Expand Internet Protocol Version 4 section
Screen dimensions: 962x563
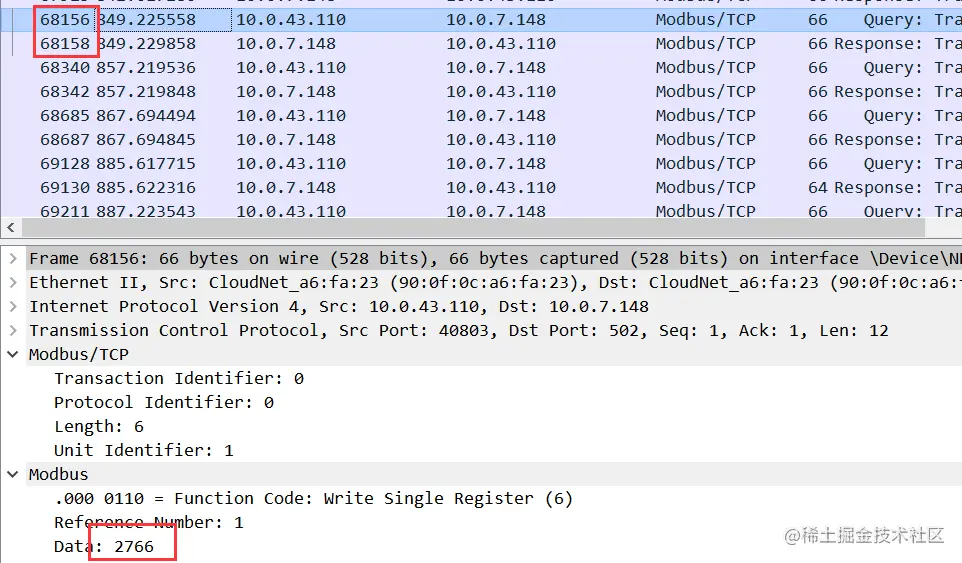click(x=13, y=306)
